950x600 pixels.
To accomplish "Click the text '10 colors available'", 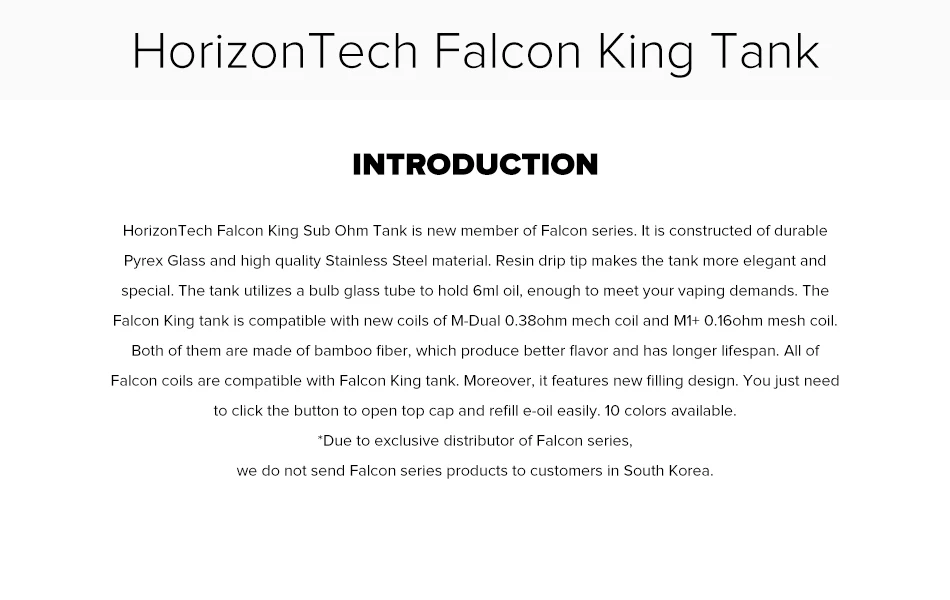I will click(670, 411).
